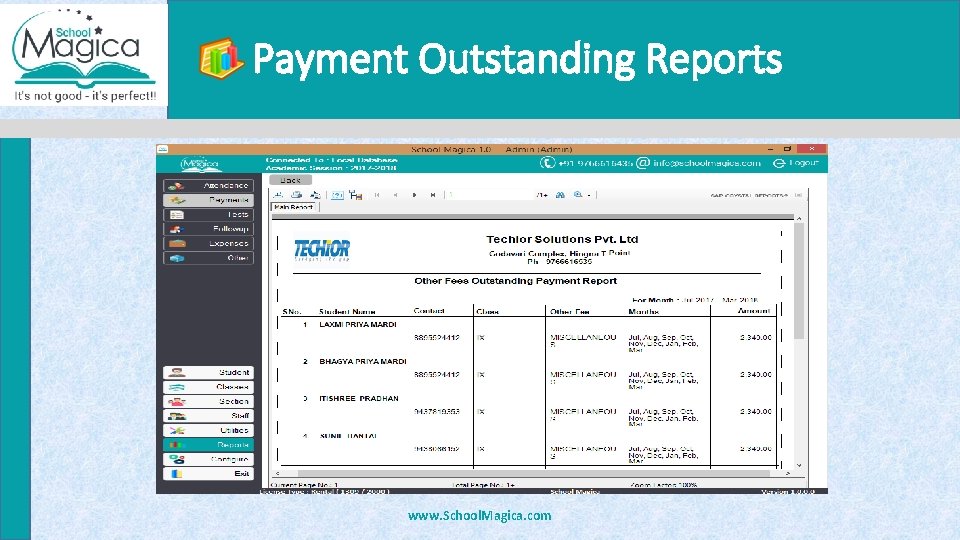The width and height of the screenshot is (960, 540).
Task: Open the Expenses sidebar item
Action: click(x=208, y=244)
